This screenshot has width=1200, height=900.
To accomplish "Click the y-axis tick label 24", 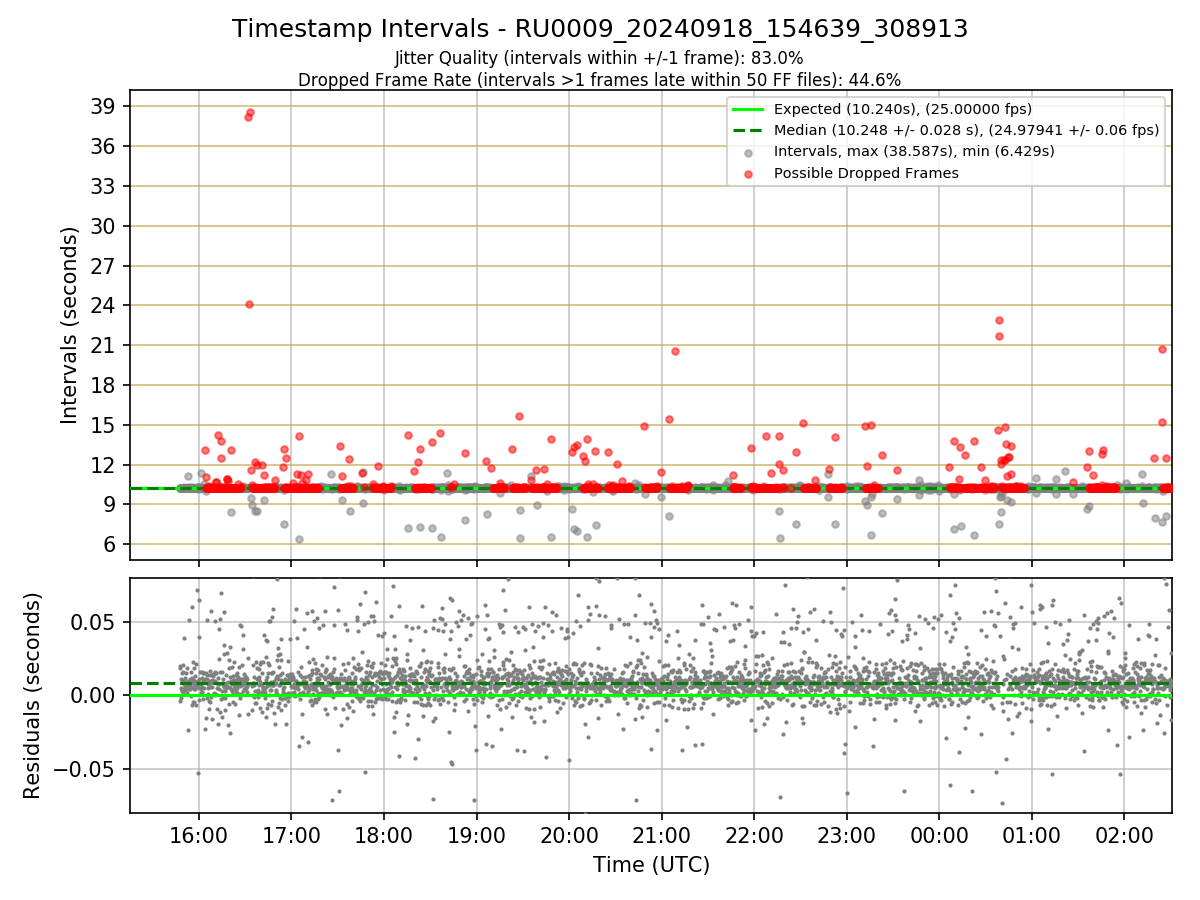I will tap(102, 305).
